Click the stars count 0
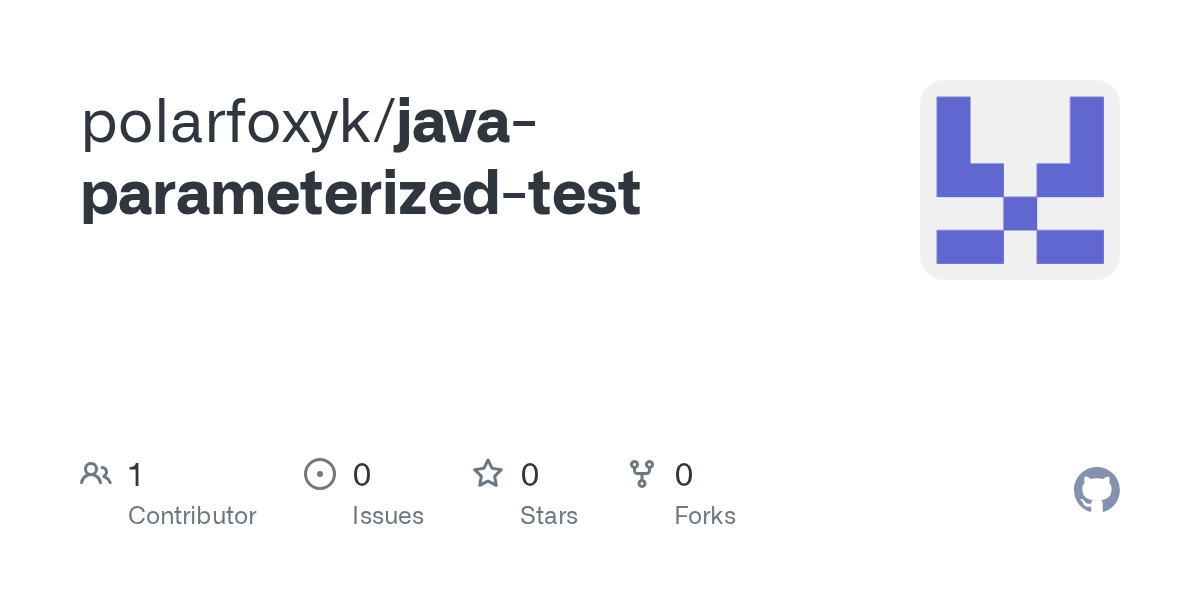Viewport: 1200px width, 600px height. (530, 475)
